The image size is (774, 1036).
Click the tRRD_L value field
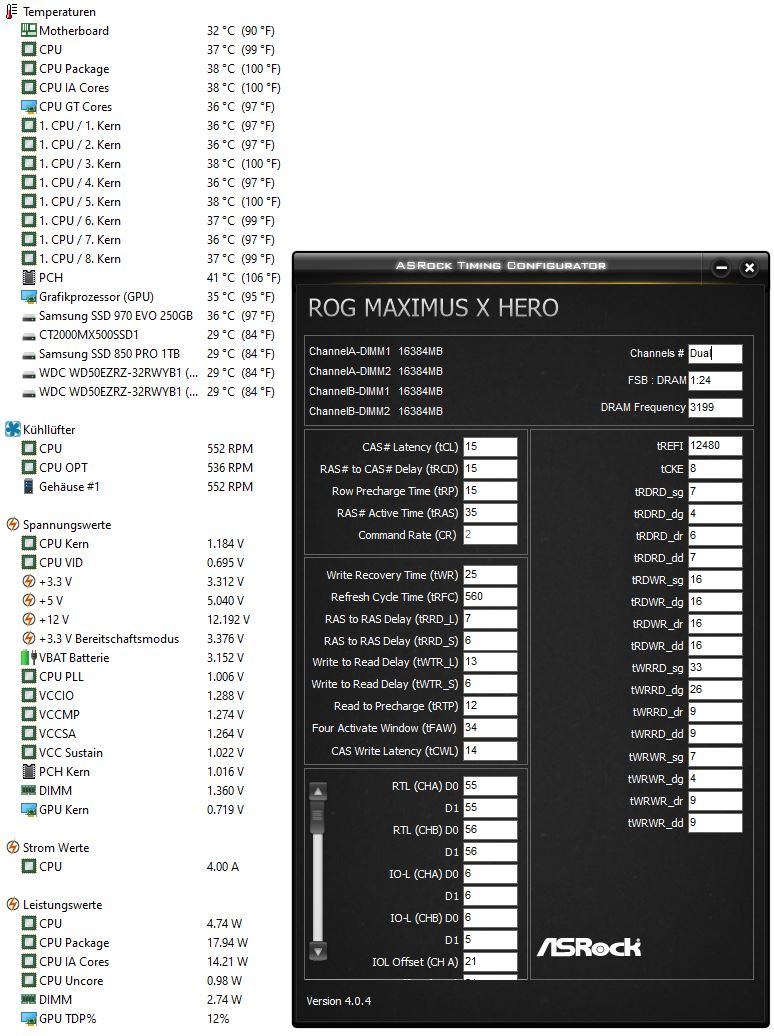click(x=490, y=618)
